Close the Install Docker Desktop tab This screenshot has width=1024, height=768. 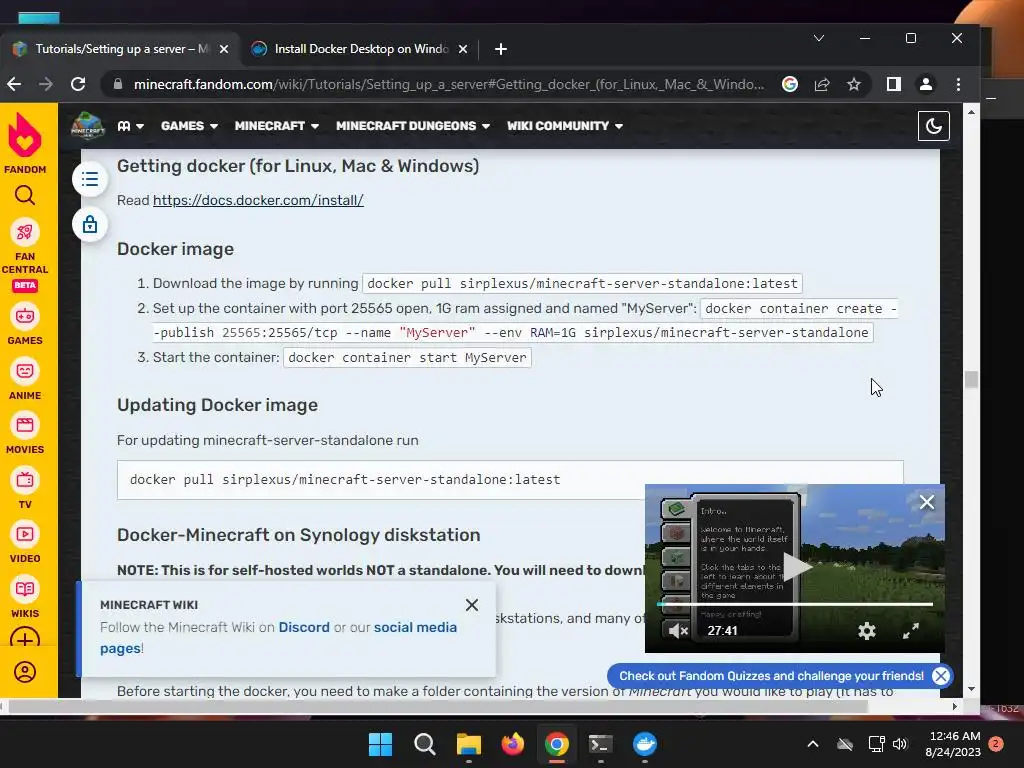pyautogui.click(x=463, y=49)
